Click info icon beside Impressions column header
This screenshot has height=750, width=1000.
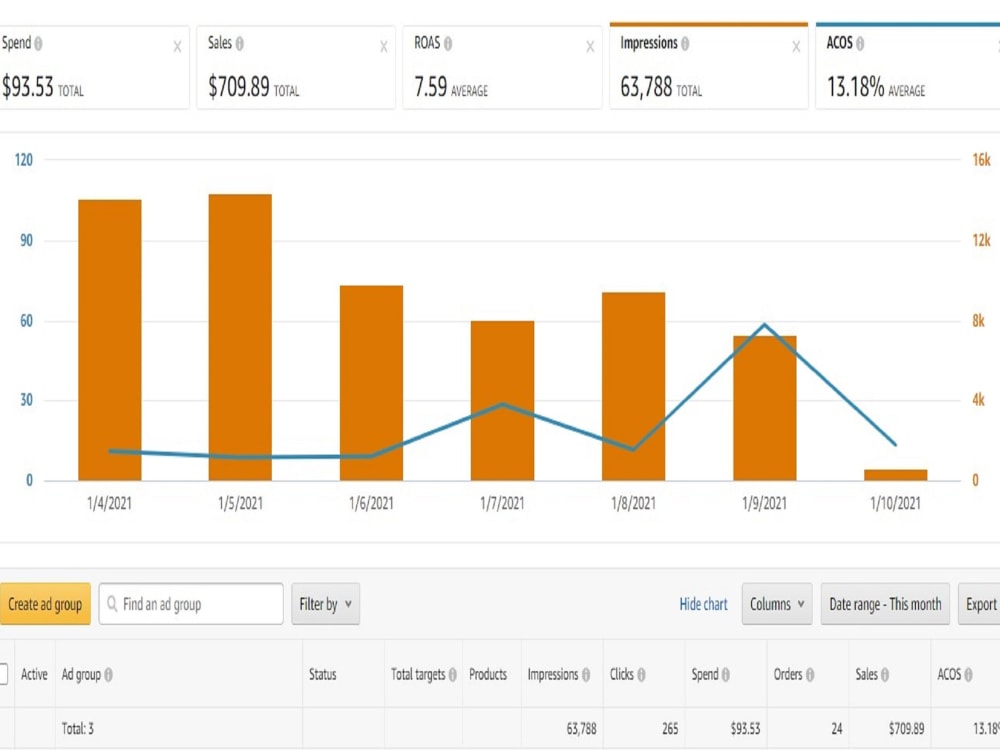[585, 674]
